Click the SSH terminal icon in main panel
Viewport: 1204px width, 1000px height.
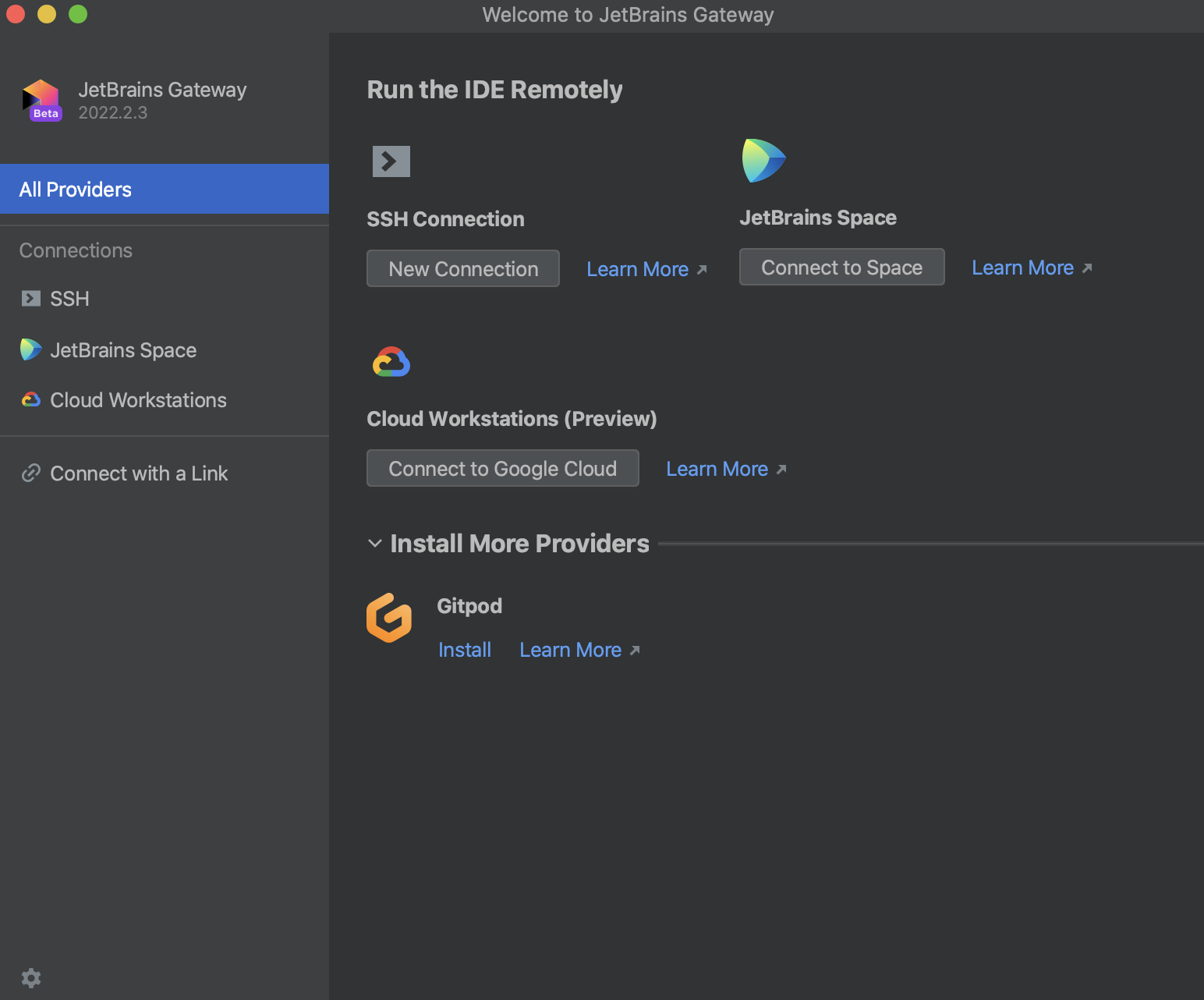tap(391, 161)
